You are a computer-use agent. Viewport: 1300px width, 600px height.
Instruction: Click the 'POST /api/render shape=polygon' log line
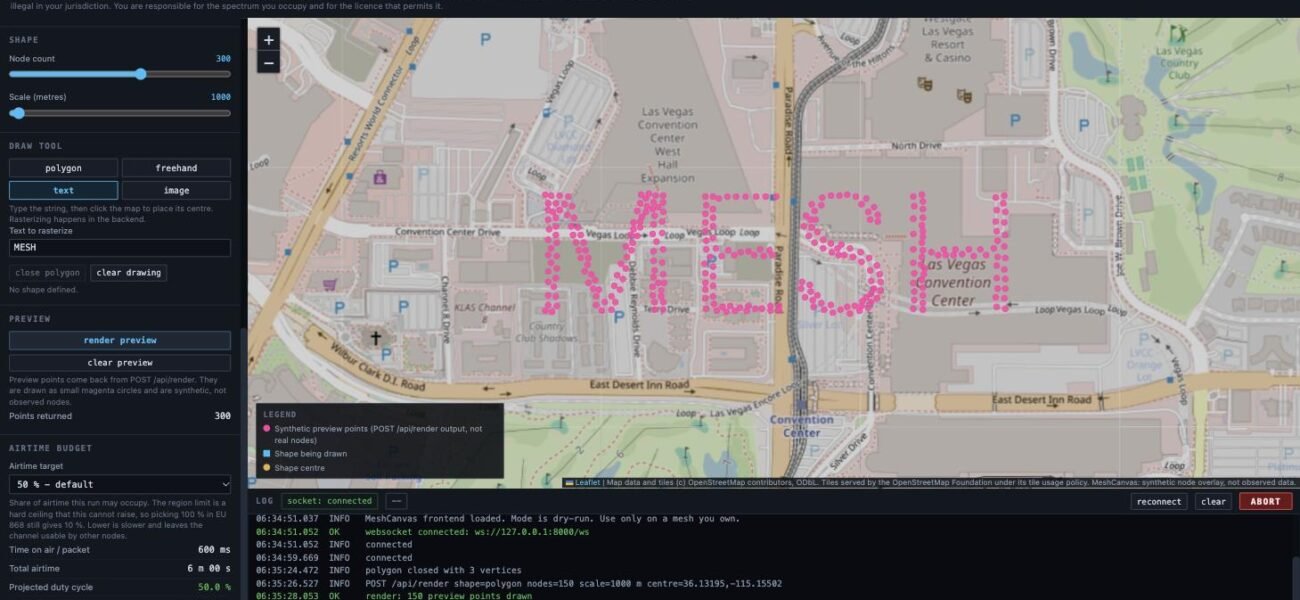(518, 584)
